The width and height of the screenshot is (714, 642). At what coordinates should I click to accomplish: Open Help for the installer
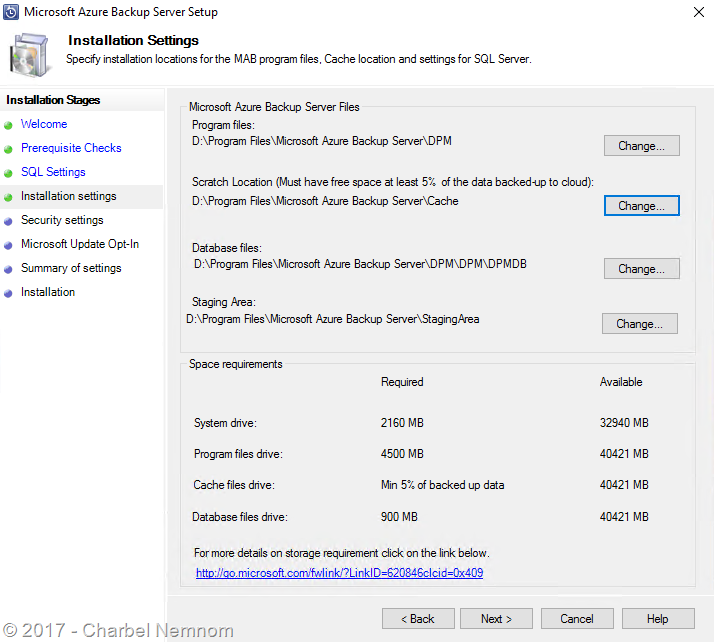658,619
